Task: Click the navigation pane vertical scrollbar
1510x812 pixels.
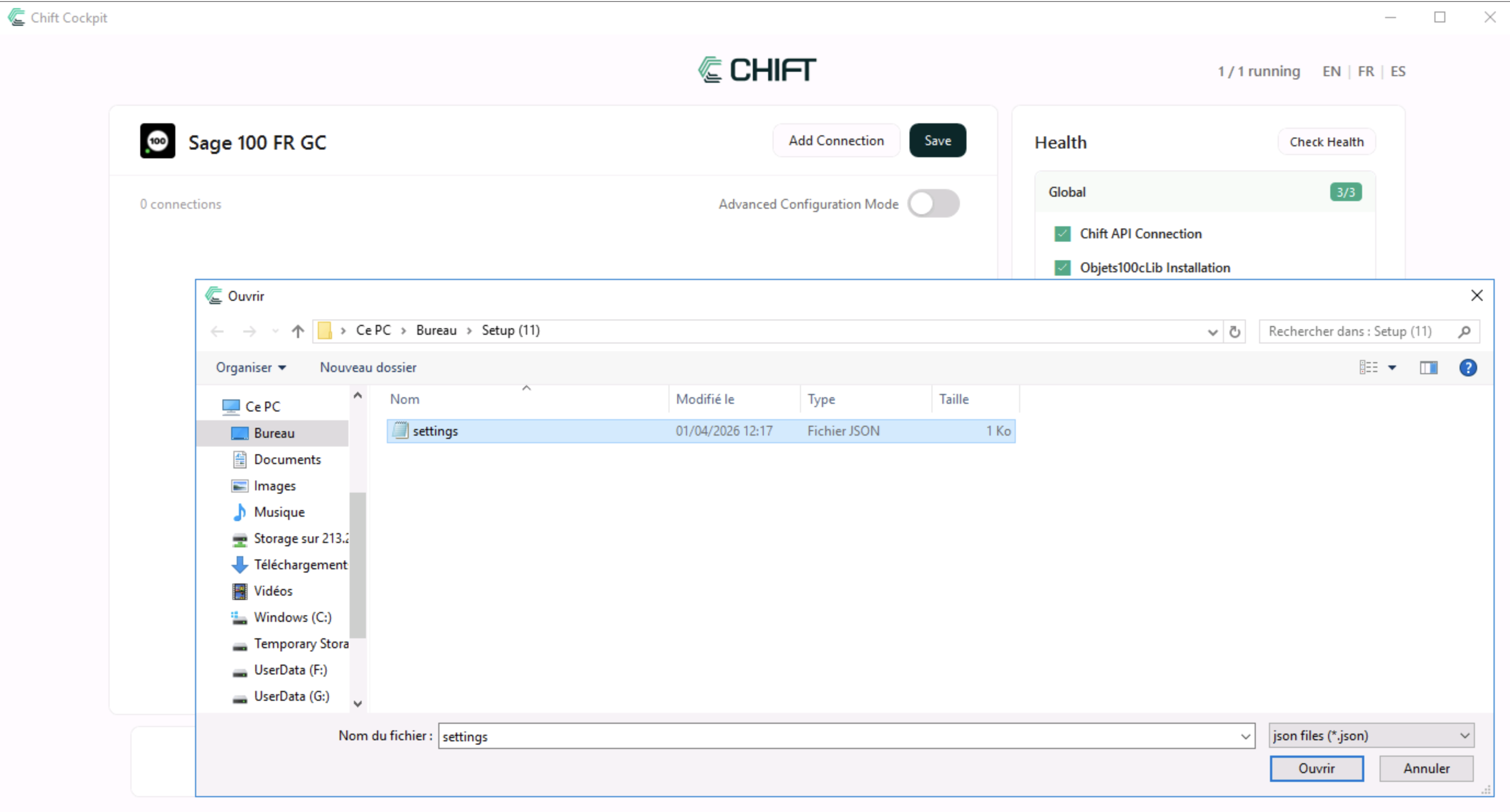Action: pyautogui.click(x=358, y=563)
